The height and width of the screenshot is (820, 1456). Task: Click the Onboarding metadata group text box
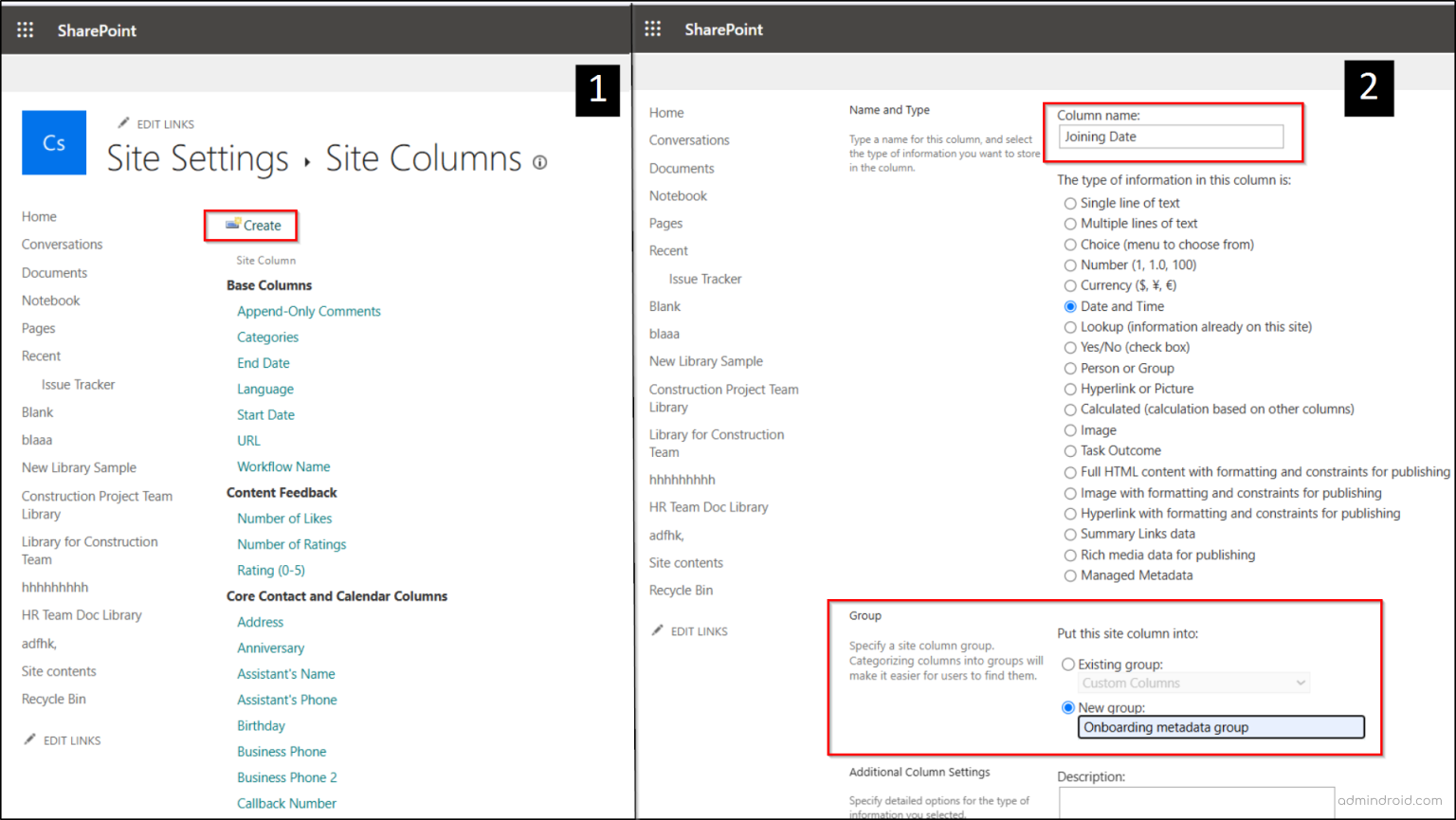(1221, 726)
